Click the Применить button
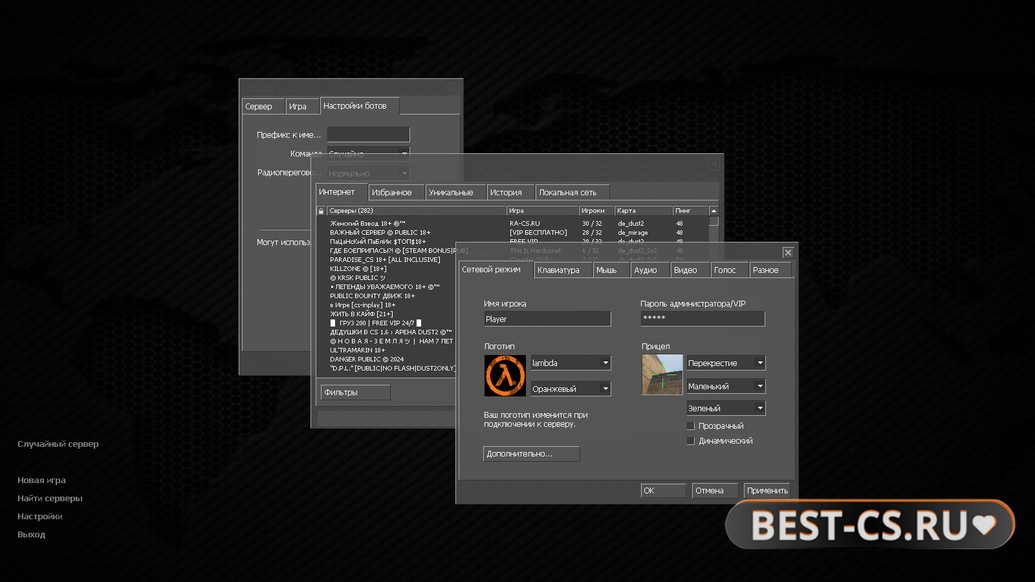This screenshot has height=582, width=1035. tap(767, 490)
